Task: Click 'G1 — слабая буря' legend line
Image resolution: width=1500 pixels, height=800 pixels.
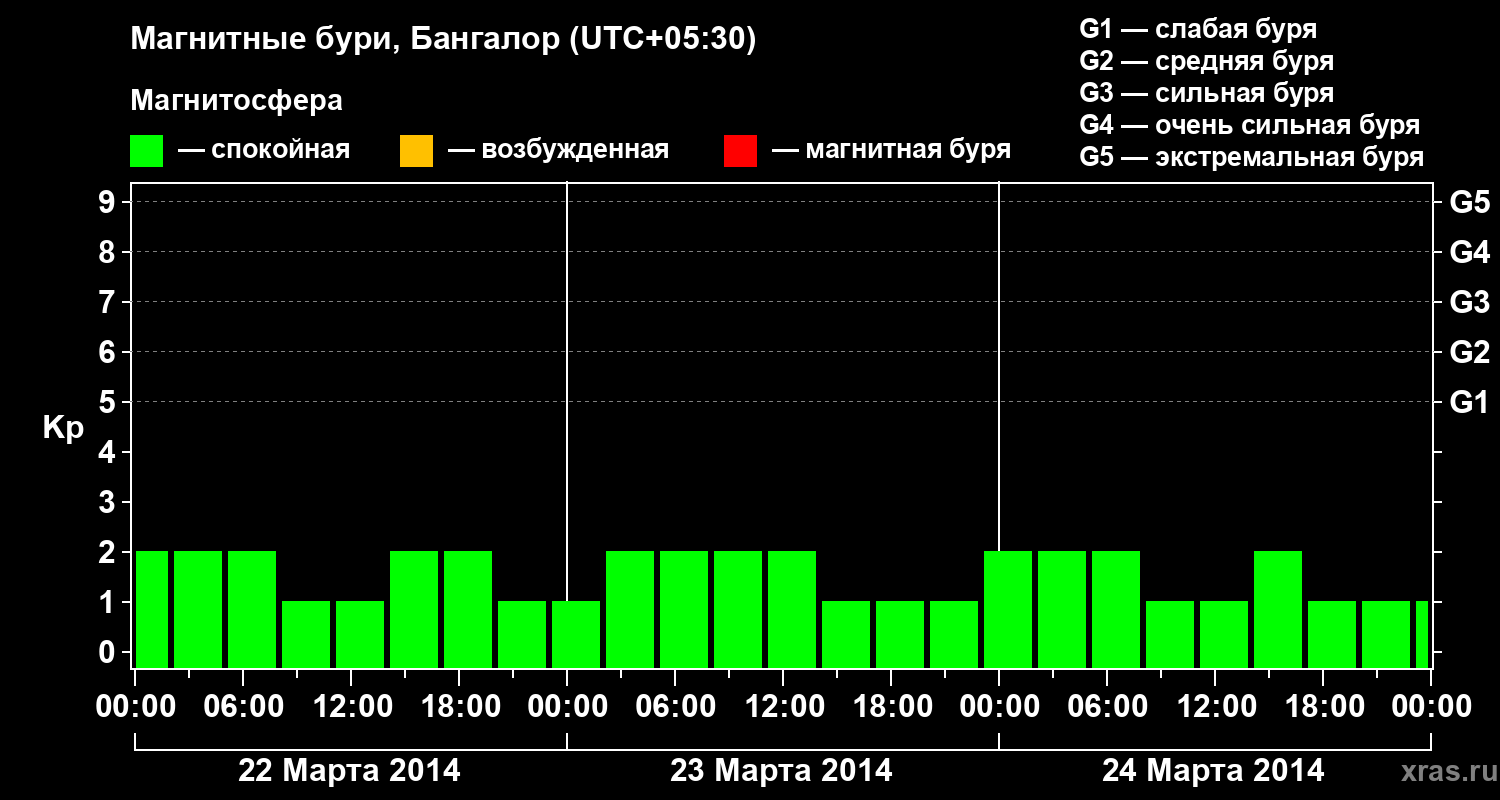Action: click(x=1198, y=29)
